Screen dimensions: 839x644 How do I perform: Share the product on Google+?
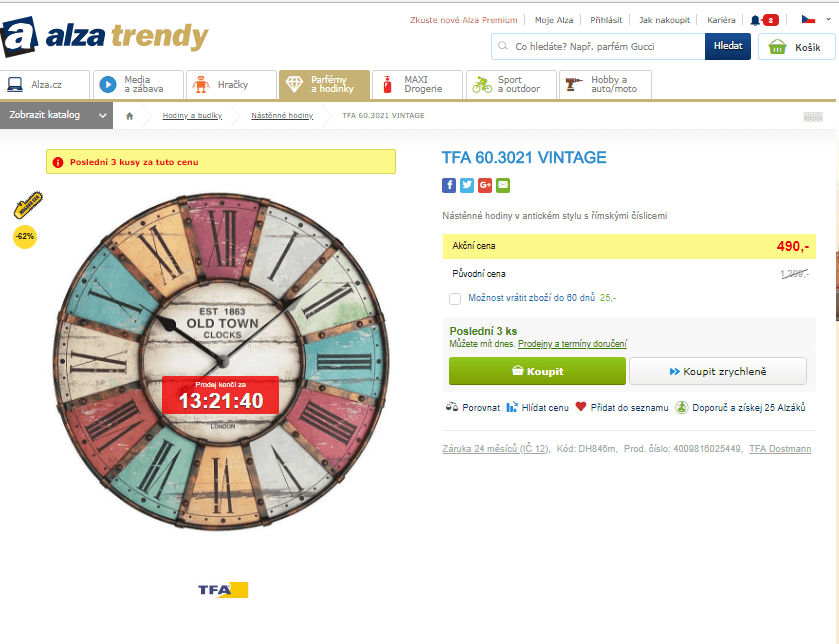point(483,185)
